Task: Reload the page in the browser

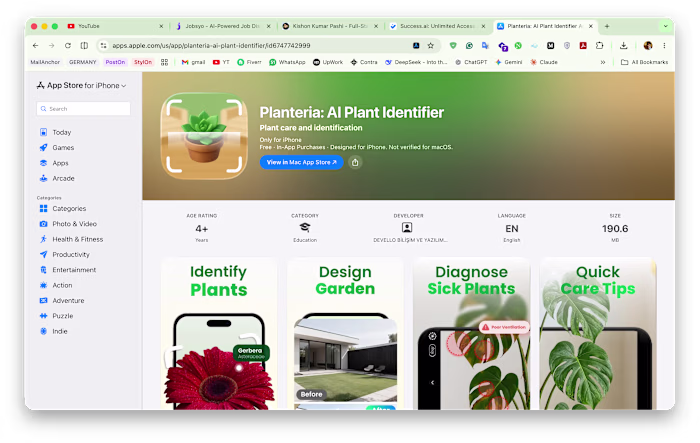Action: click(x=68, y=45)
